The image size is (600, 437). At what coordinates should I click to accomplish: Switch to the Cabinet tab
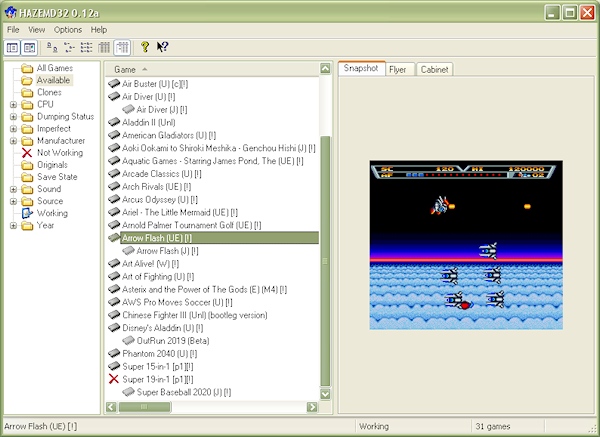click(x=434, y=69)
